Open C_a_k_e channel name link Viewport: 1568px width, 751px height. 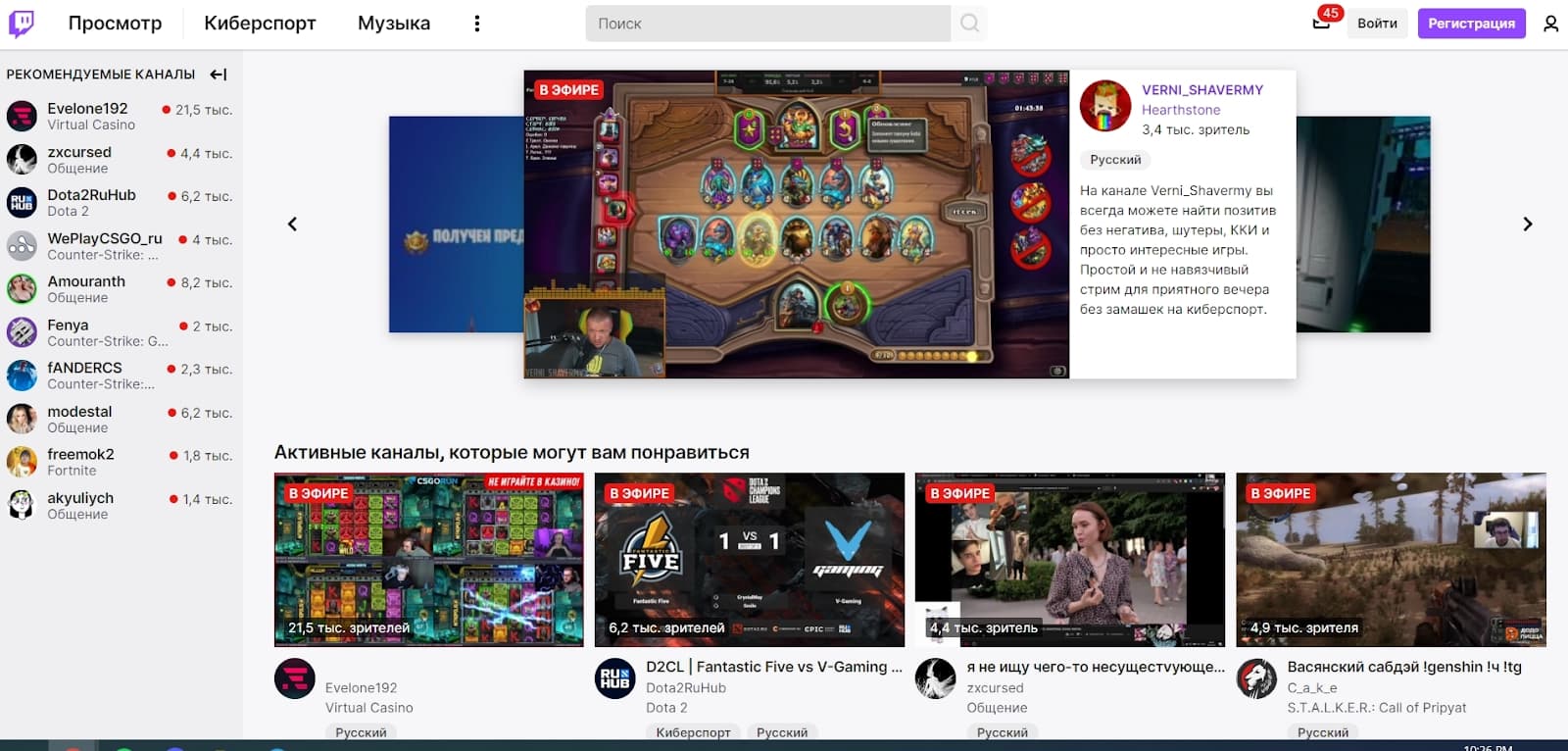[x=1312, y=688]
